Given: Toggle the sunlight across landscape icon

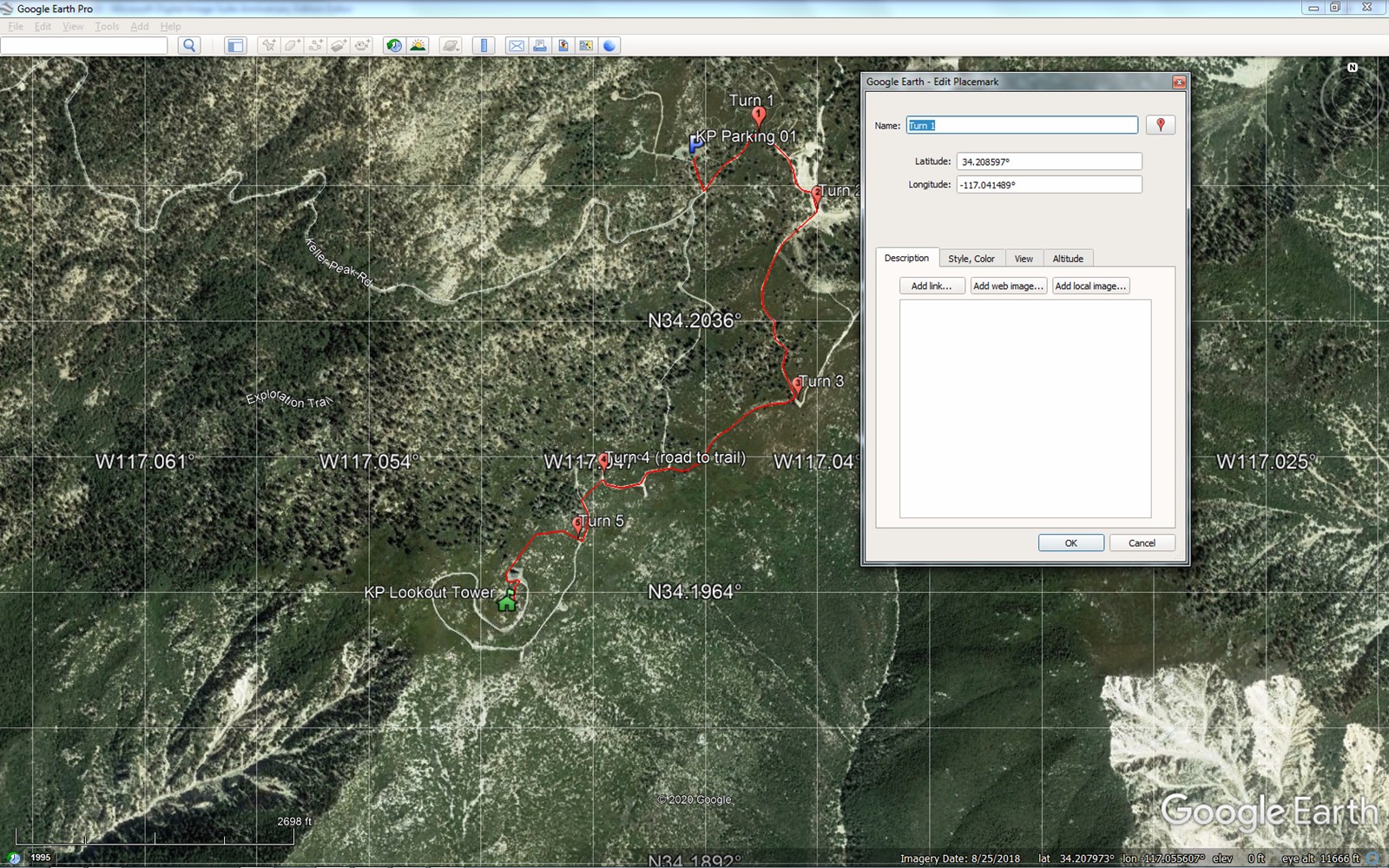Looking at the screenshot, I should [x=418, y=46].
